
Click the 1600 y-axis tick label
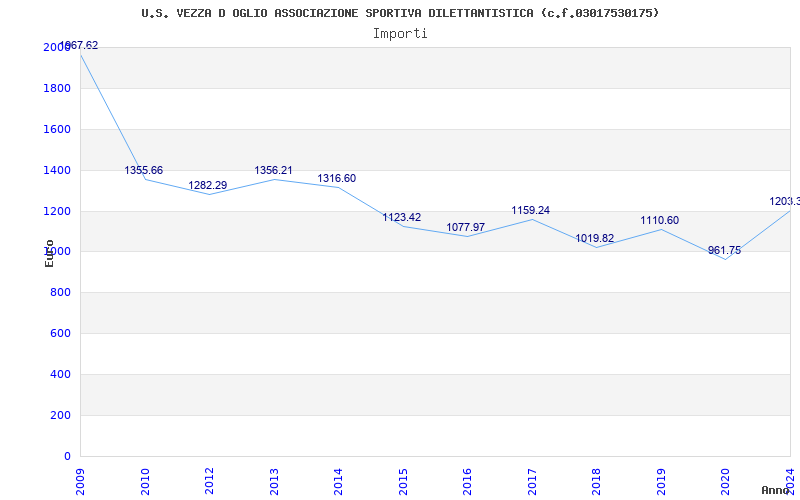(57, 130)
